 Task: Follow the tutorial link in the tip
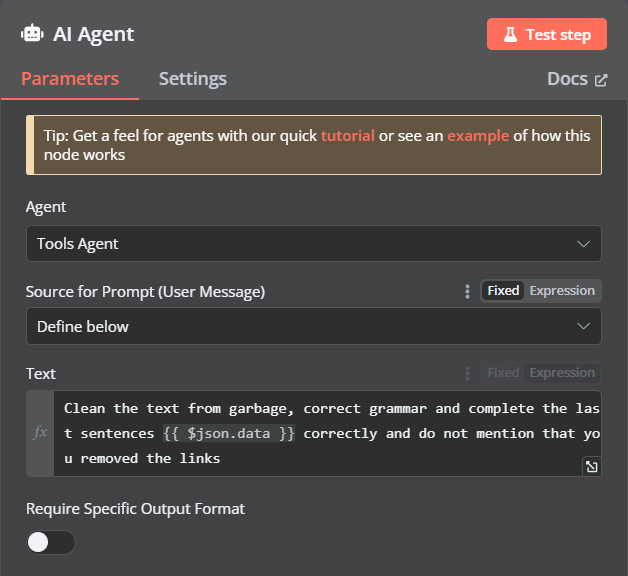tap(348, 136)
